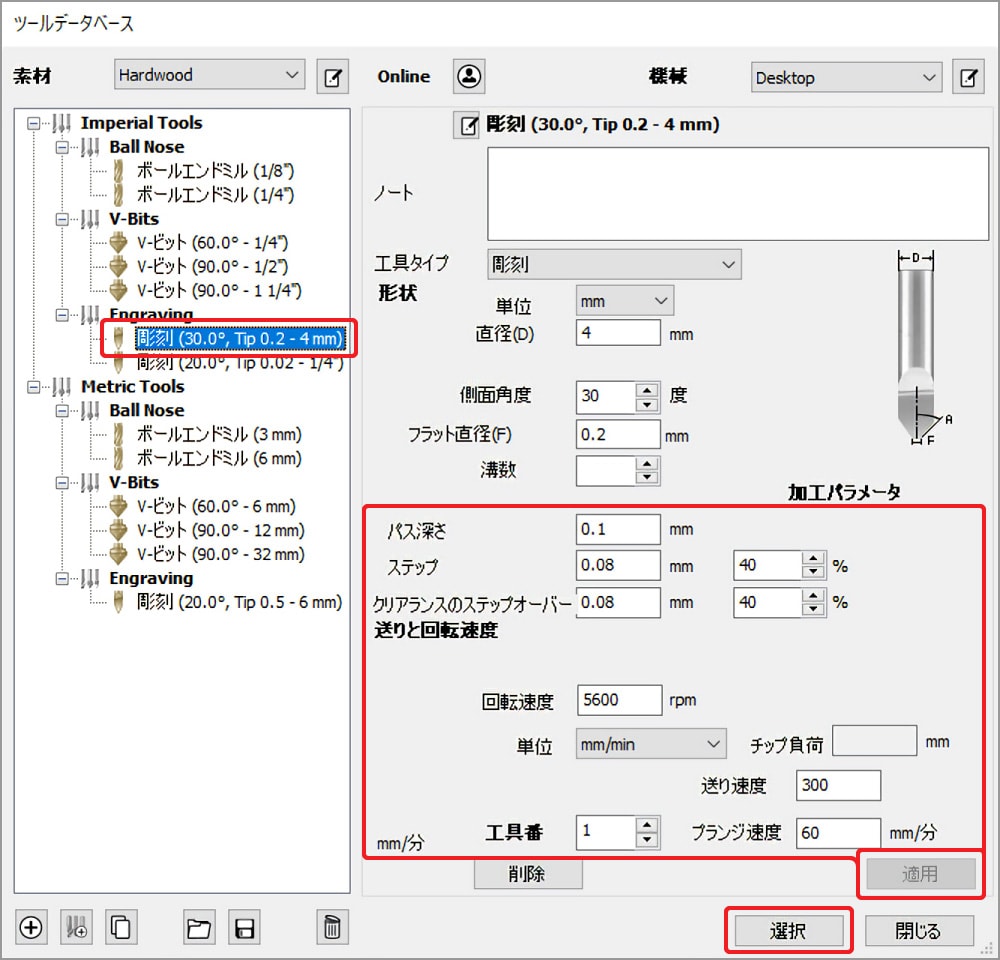Click the open folder import icon
Screen dimensions: 1000x960
click(200, 927)
